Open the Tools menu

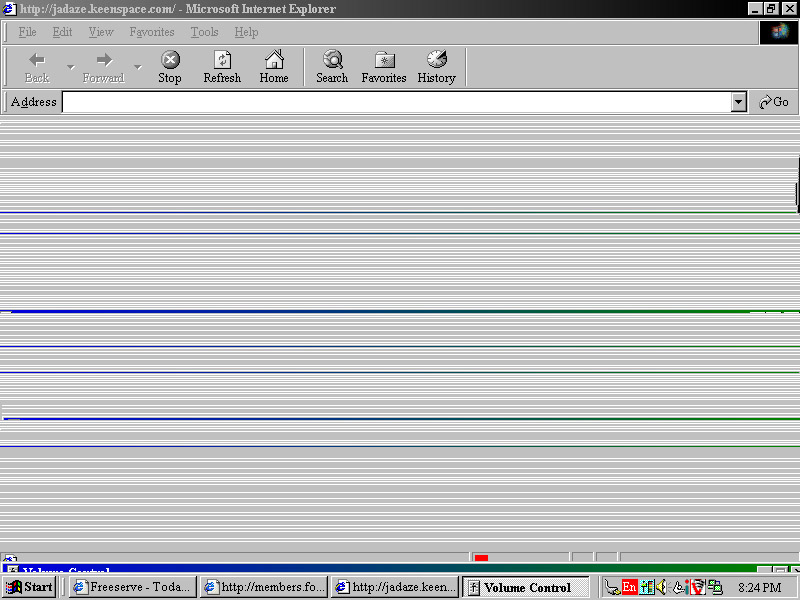(204, 32)
